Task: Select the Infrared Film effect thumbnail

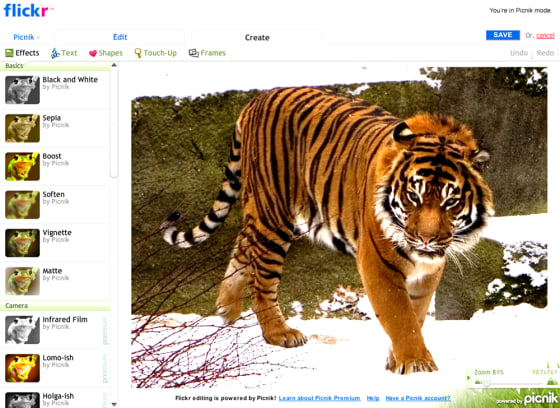Action: click(x=22, y=329)
